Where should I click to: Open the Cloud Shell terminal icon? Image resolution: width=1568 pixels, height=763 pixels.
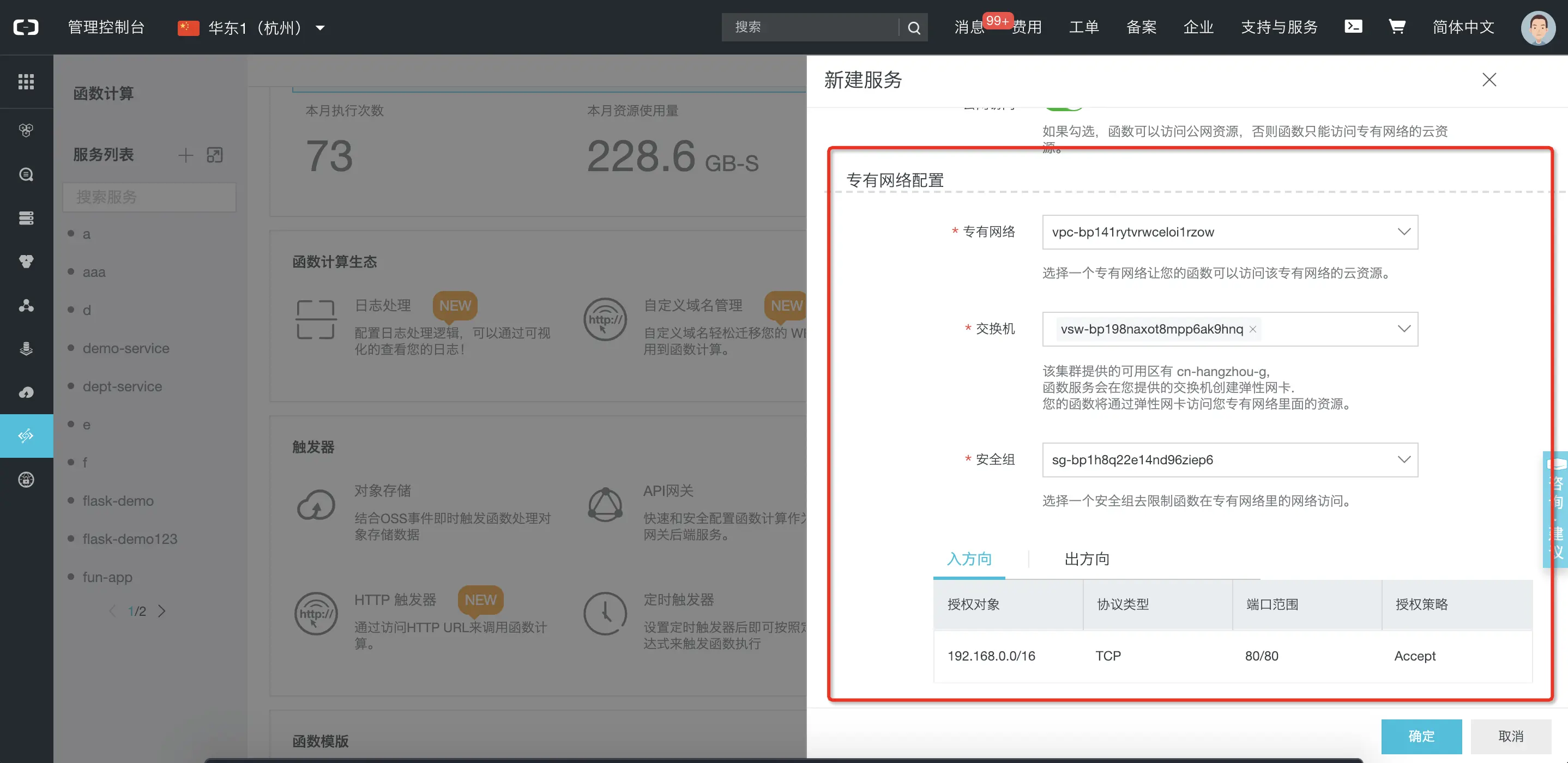point(1353,27)
